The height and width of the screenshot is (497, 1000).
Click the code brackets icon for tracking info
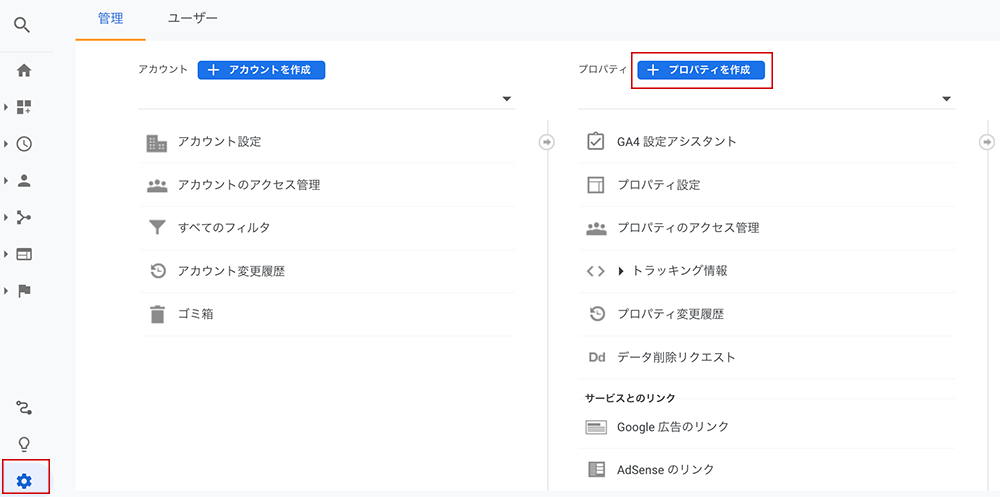596,271
